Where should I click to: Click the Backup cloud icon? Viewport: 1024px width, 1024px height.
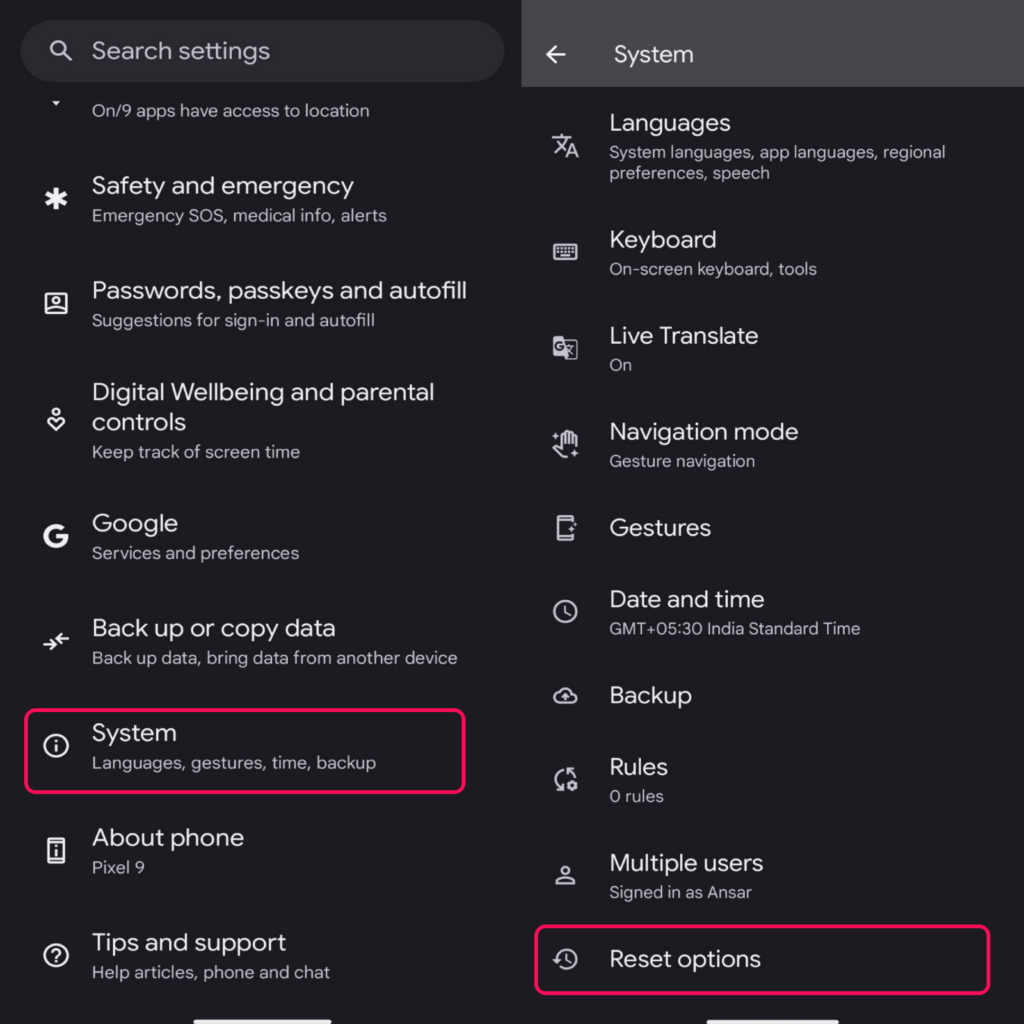point(565,695)
